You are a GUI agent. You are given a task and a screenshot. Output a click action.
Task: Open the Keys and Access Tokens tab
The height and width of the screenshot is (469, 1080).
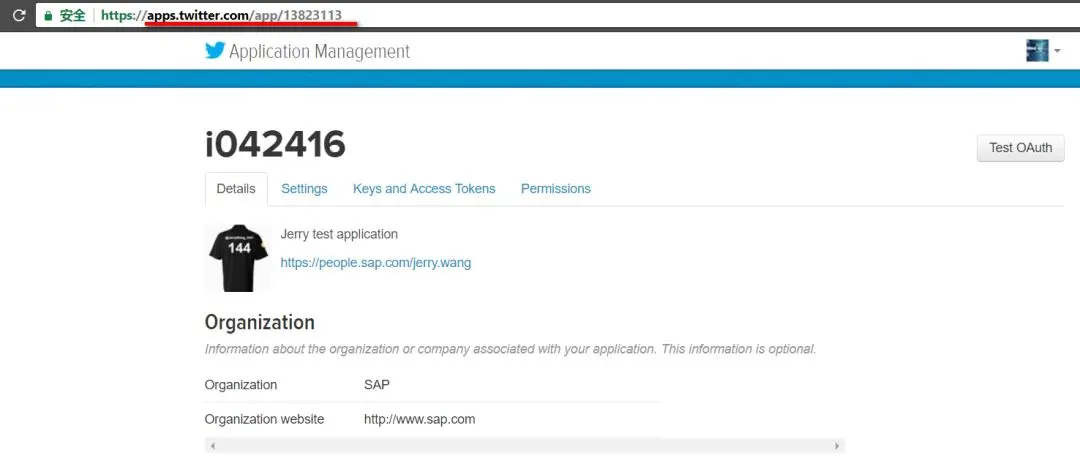tap(424, 189)
